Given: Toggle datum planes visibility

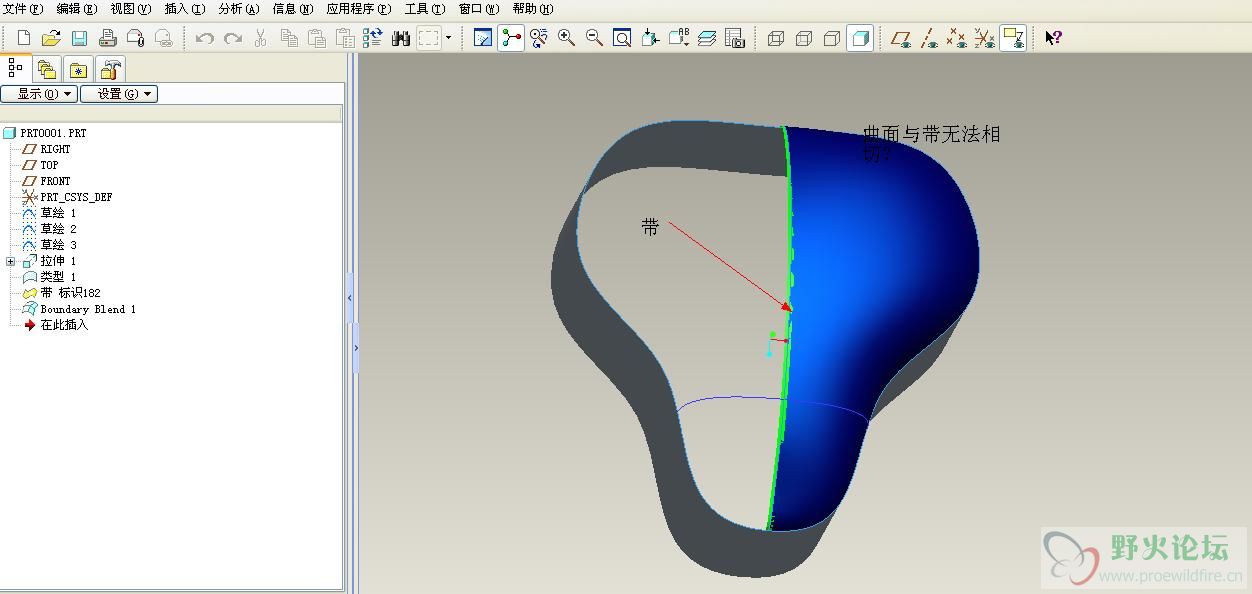Looking at the screenshot, I should coord(901,38).
